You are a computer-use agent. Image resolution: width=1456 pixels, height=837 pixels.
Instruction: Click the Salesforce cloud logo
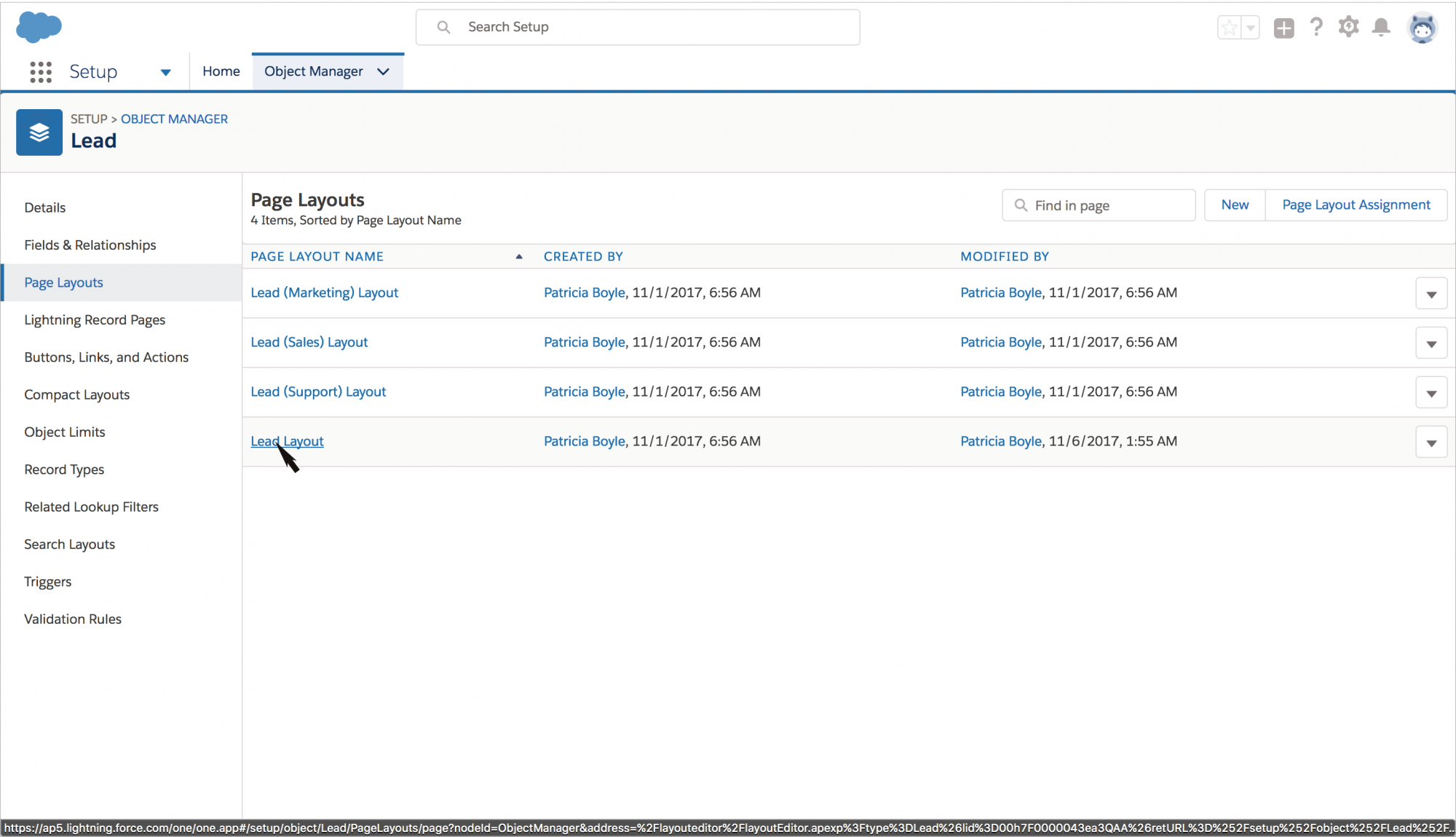point(39,27)
